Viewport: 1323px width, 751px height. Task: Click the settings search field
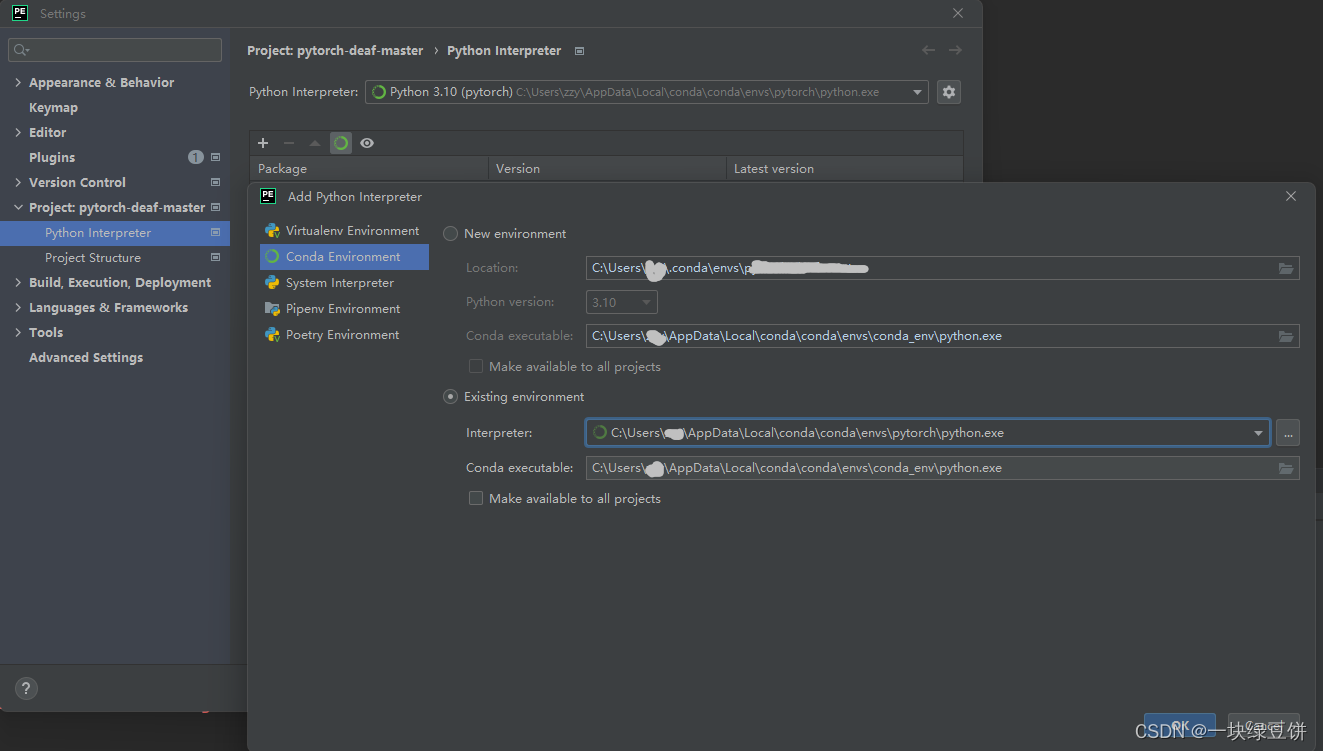(x=115, y=50)
